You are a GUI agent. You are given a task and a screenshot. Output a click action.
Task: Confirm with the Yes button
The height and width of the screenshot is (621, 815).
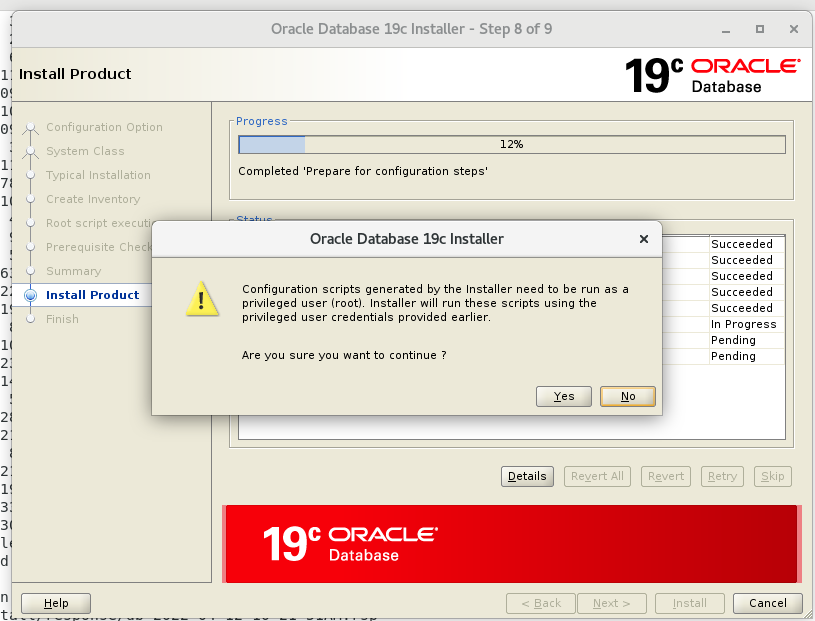563,397
